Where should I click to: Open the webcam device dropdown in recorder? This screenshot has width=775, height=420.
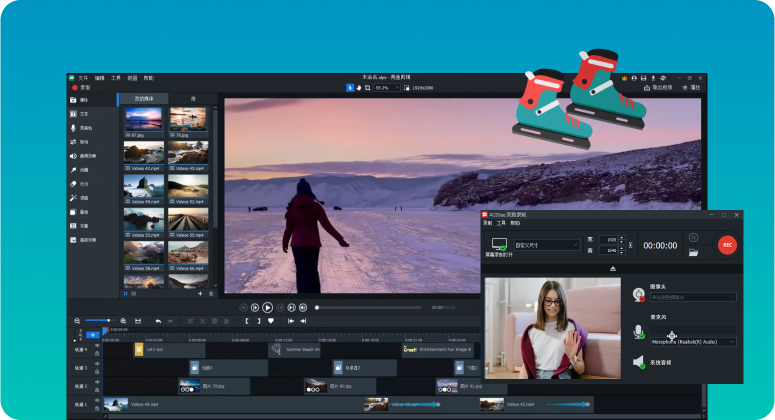click(693, 297)
